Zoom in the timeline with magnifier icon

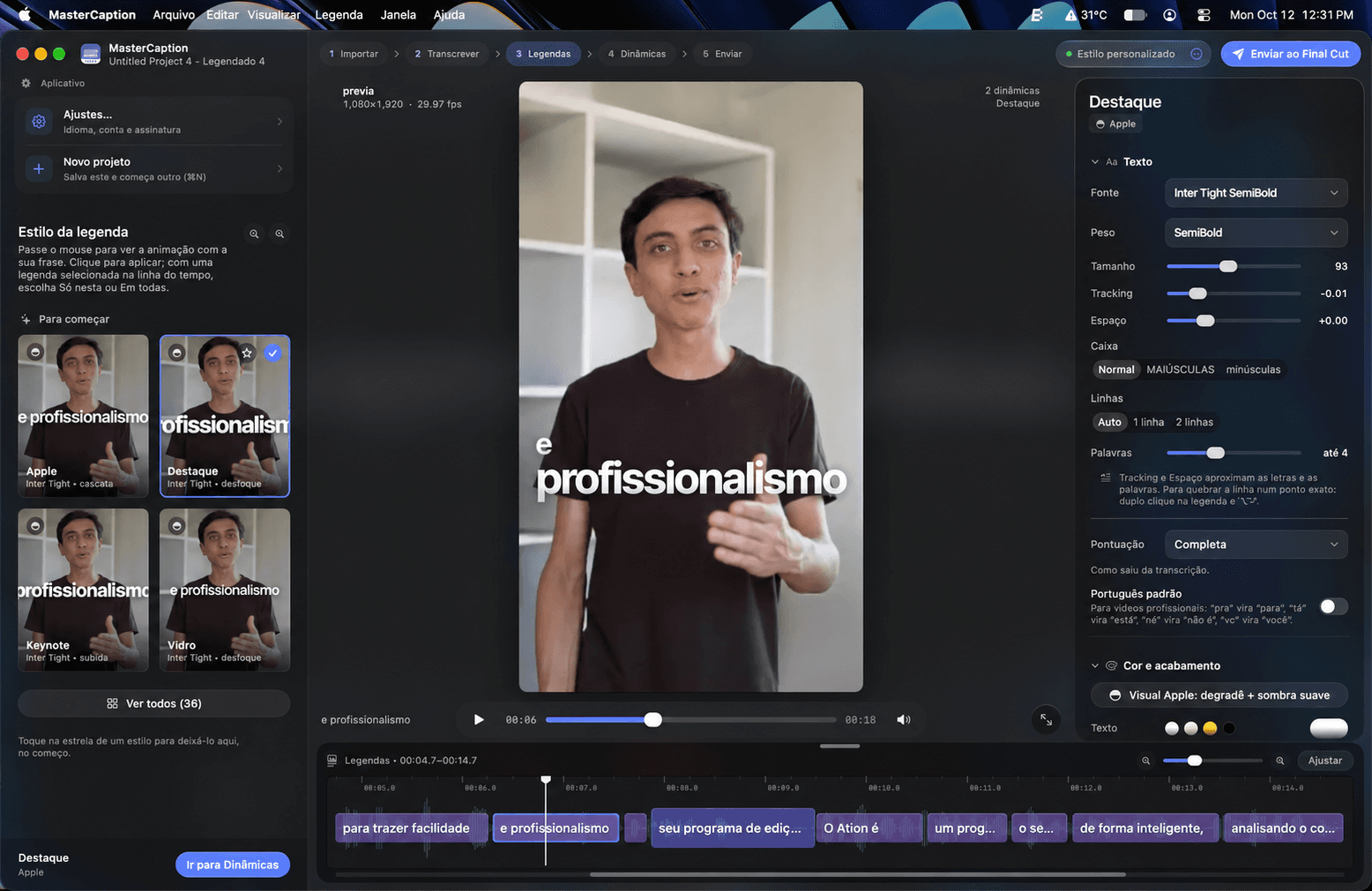[x=1280, y=761]
